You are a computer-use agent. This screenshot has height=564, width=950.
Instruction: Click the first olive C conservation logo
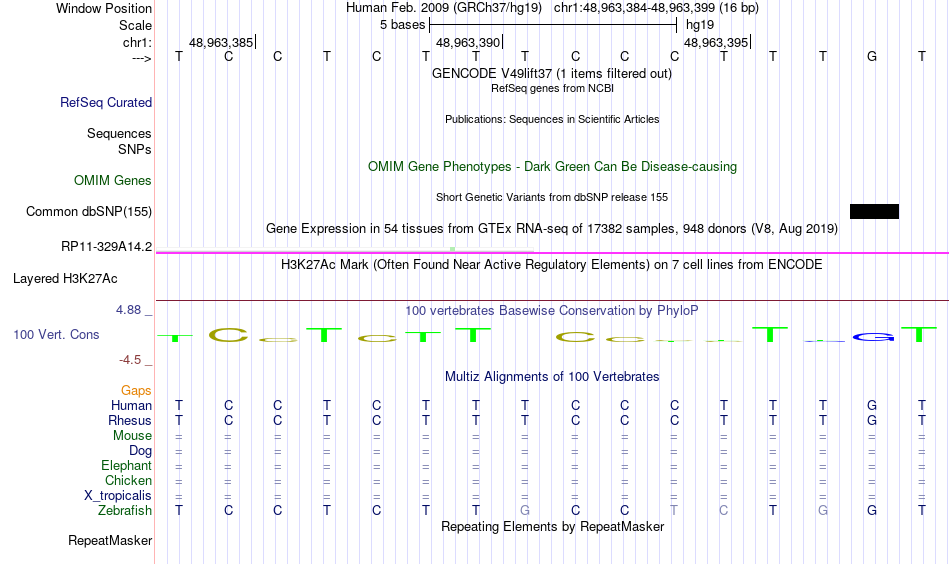click(x=228, y=335)
